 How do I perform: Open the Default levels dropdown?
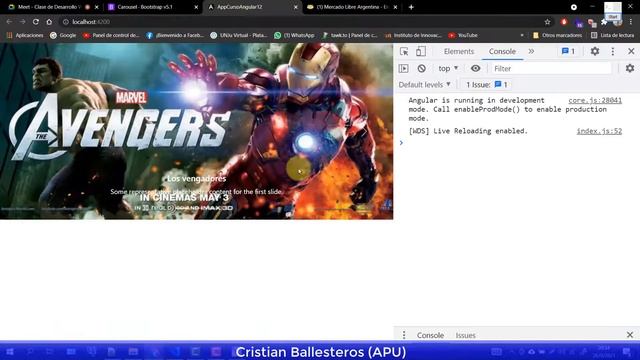pyautogui.click(x=424, y=85)
